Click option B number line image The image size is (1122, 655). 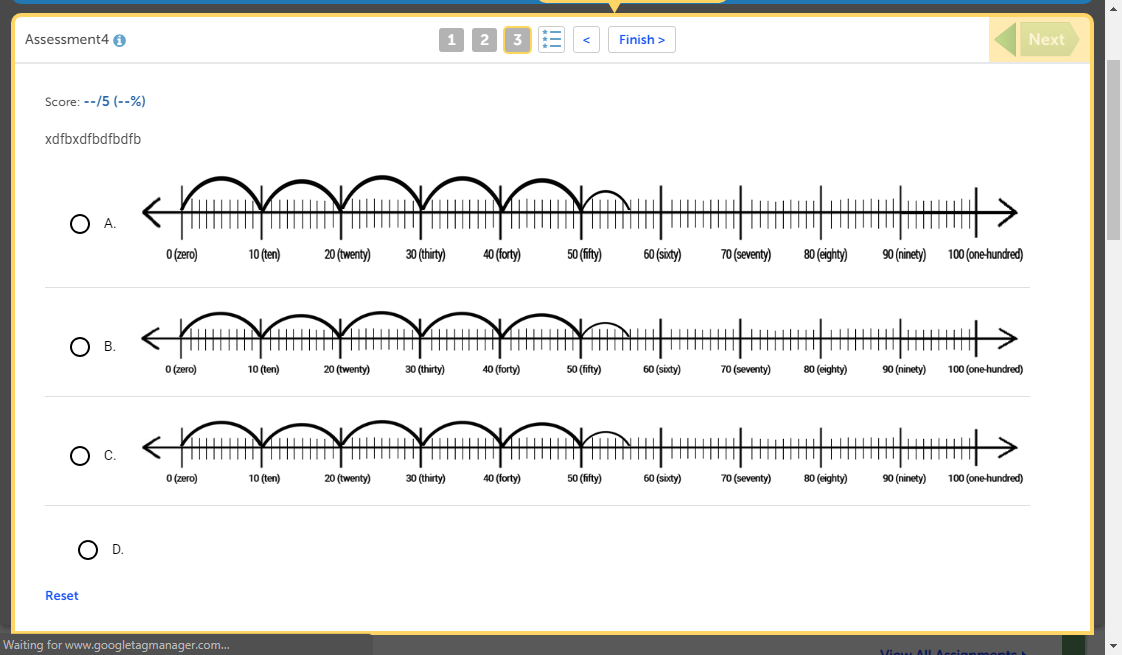click(x=582, y=344)
